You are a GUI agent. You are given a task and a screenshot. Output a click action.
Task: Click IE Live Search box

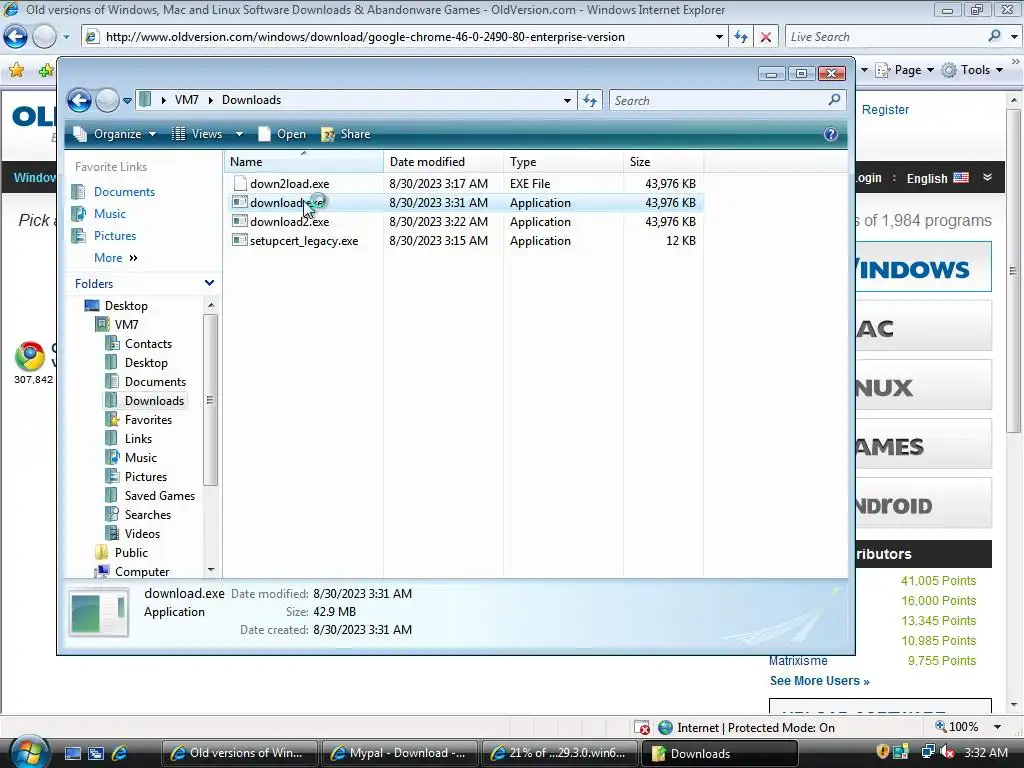pyautogui.click(x=885, y=37)
